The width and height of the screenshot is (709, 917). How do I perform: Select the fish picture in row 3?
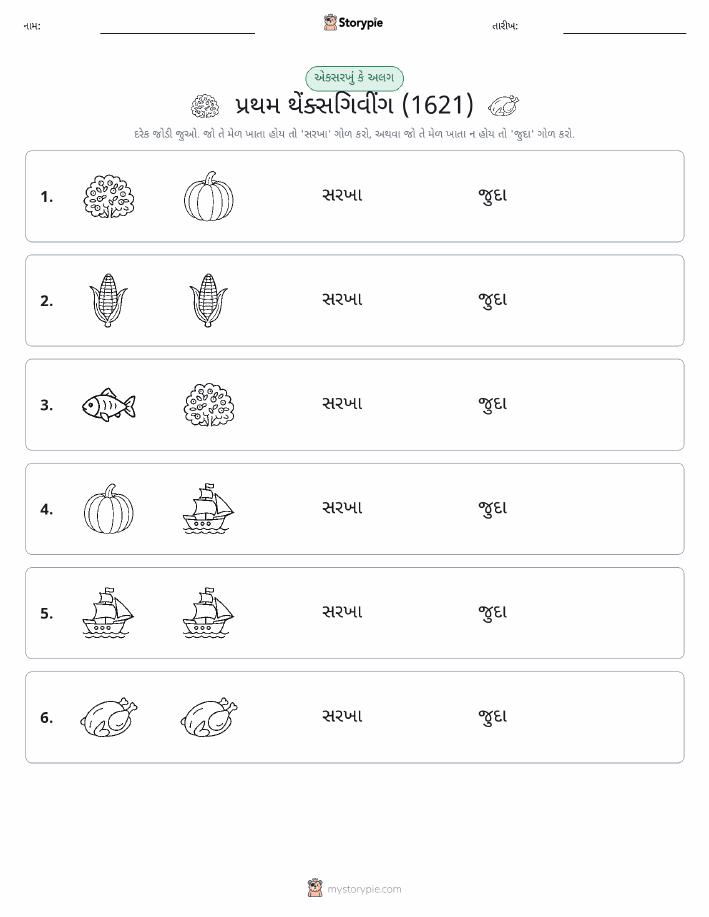[x=109, y=405]
